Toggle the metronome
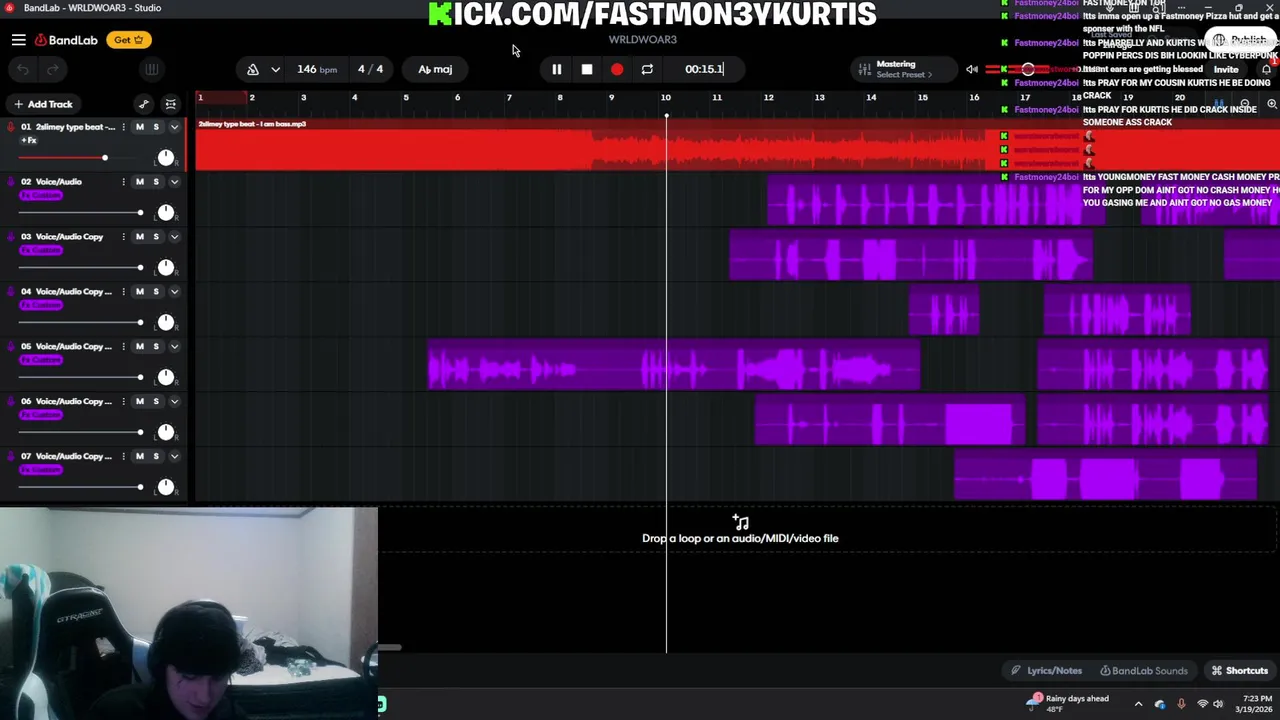 [253, 69]
